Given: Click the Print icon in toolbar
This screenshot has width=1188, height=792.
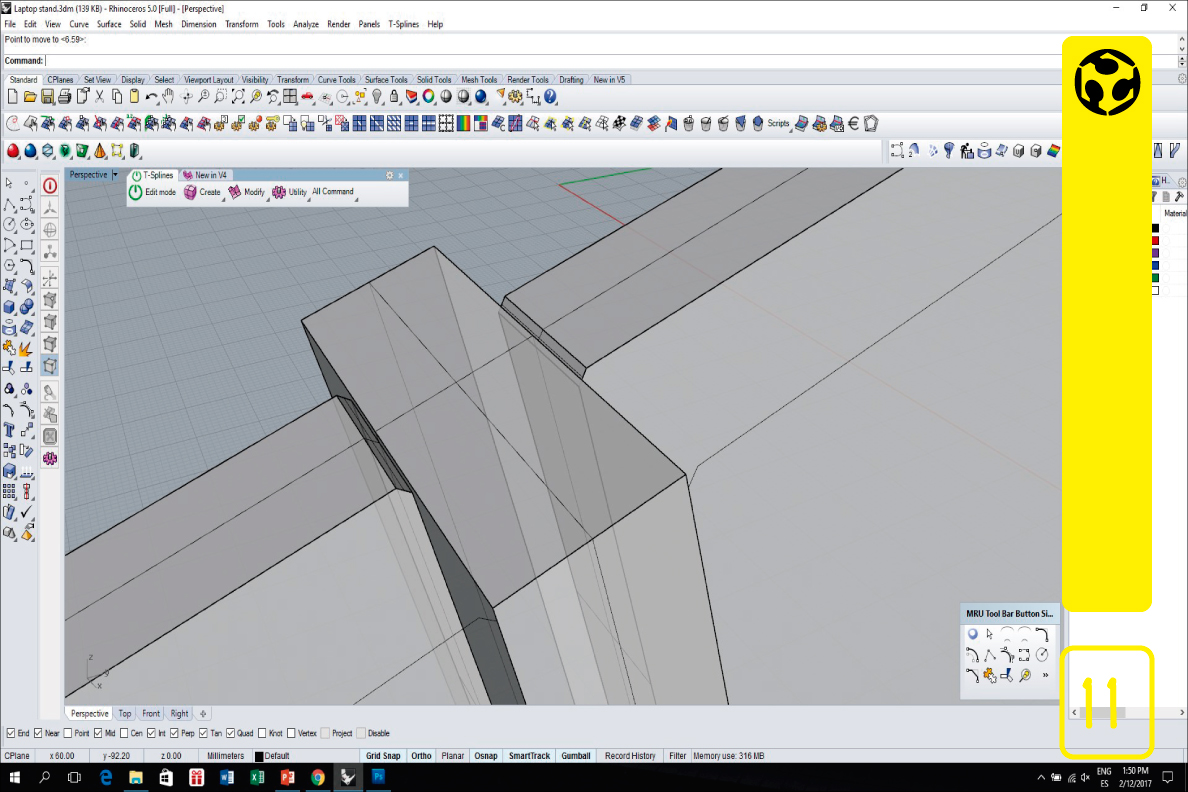Looking at the screenshot, I should click(64, 97).
